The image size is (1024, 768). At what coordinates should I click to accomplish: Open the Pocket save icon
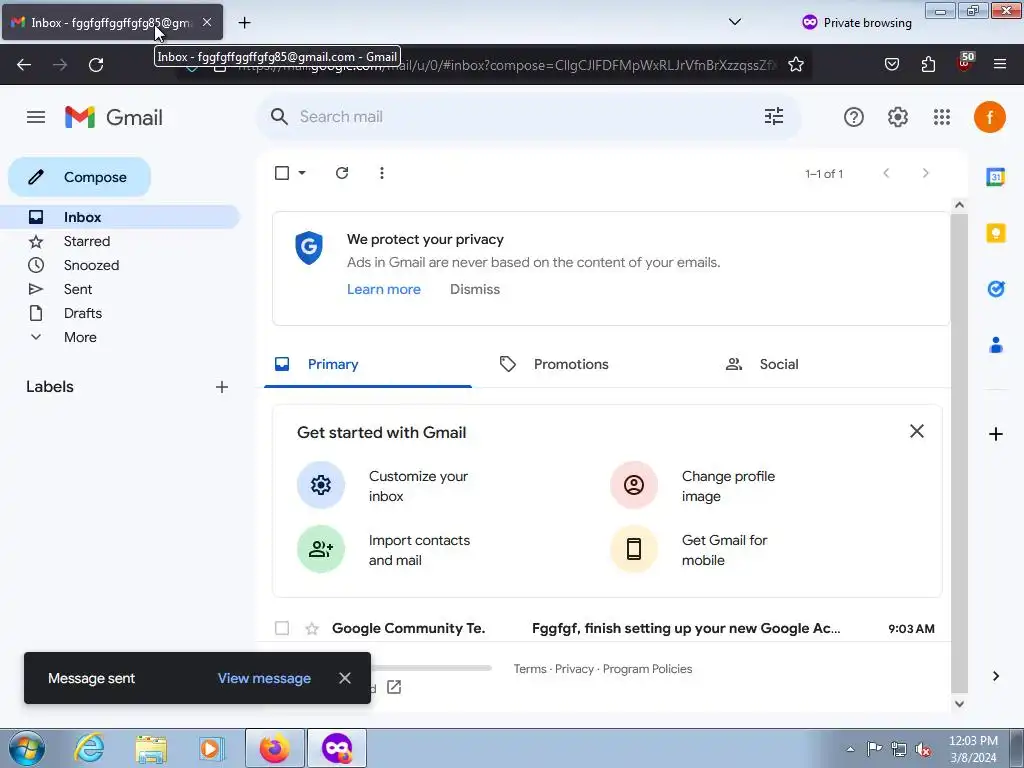(x=891, y=65)
